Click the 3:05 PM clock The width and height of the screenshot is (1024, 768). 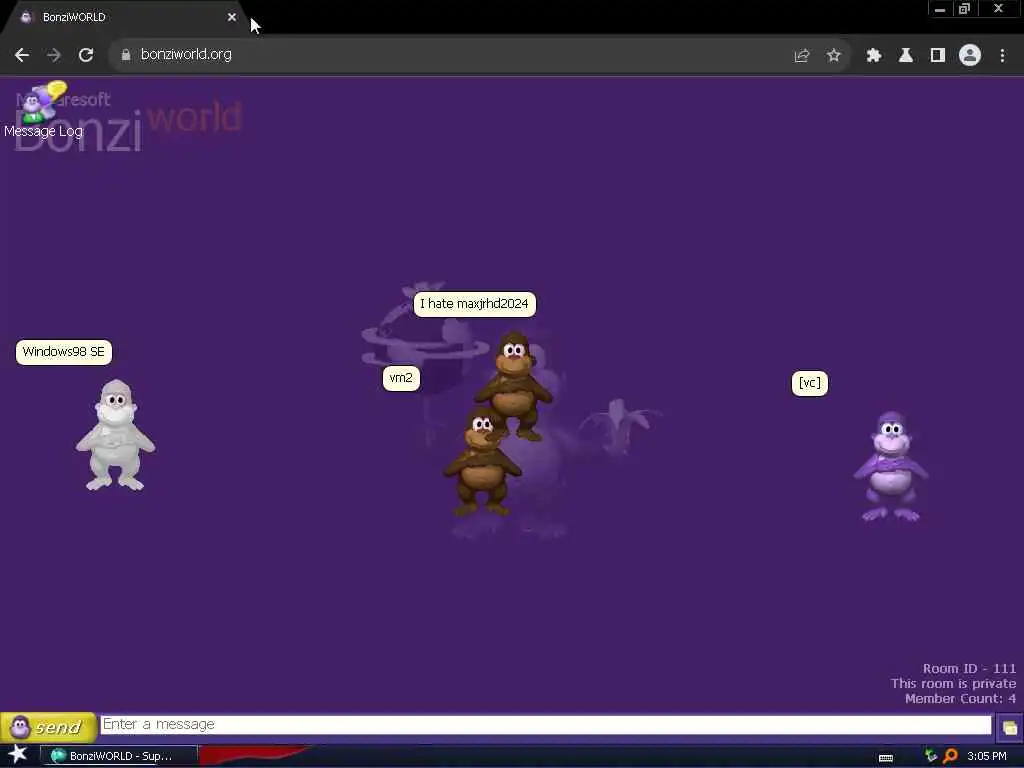[x=987, y=756]
